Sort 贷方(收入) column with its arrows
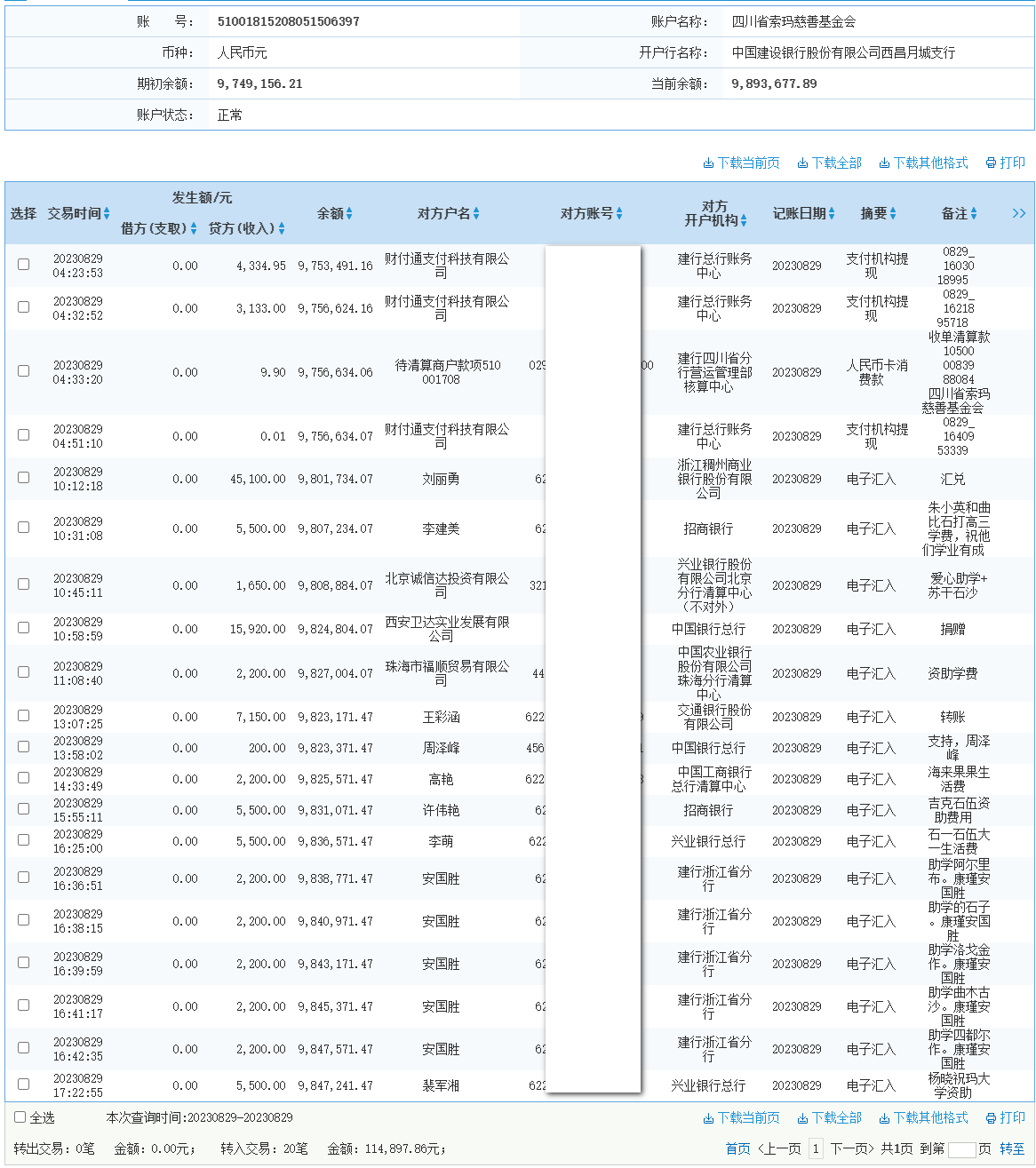 coord(282,228)
